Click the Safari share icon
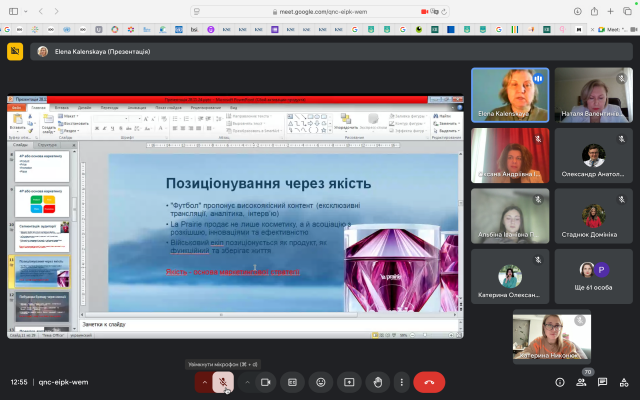 pyautogui.click(x=596, y=12)
